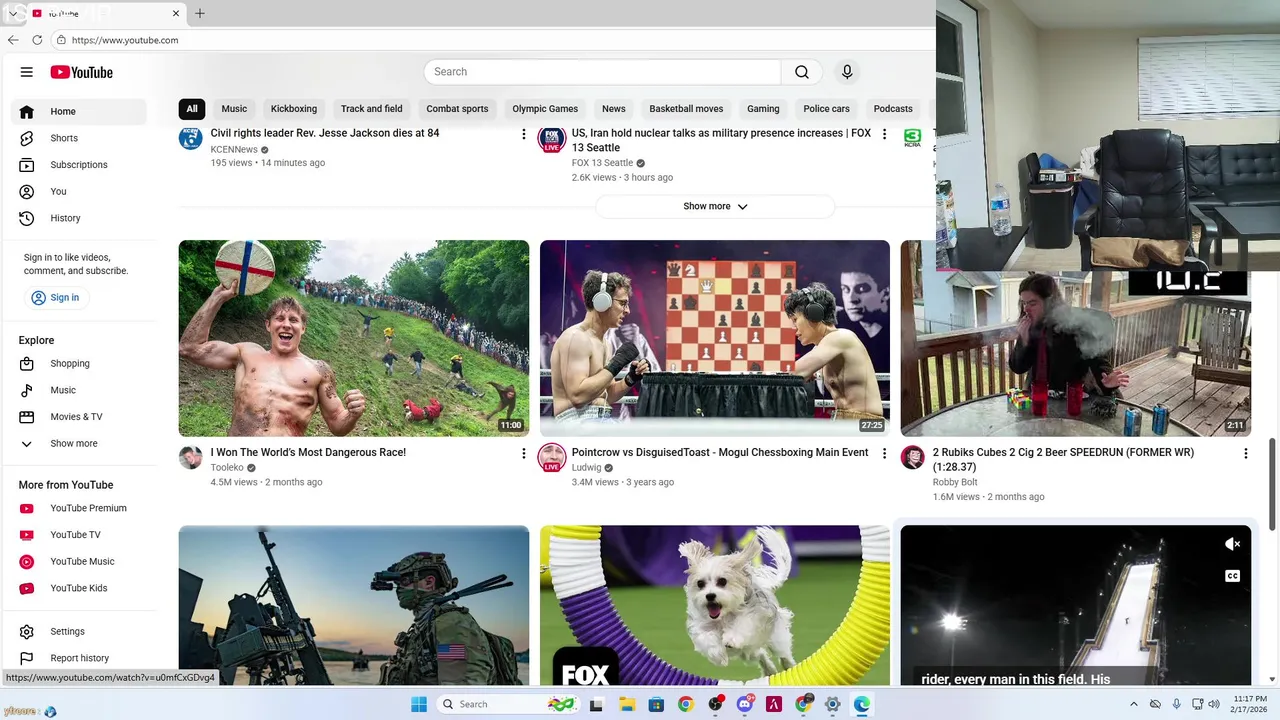Open YouTube Music

pos(80,561)
